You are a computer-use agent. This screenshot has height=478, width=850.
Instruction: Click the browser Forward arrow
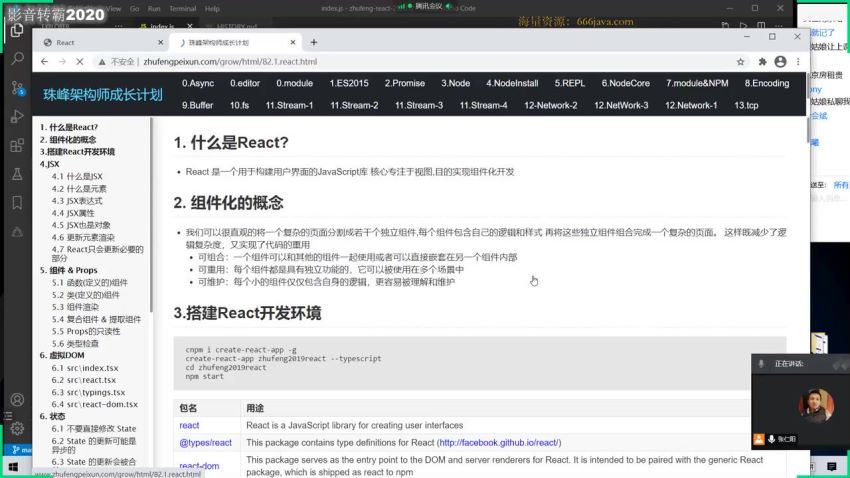(62, 62)
